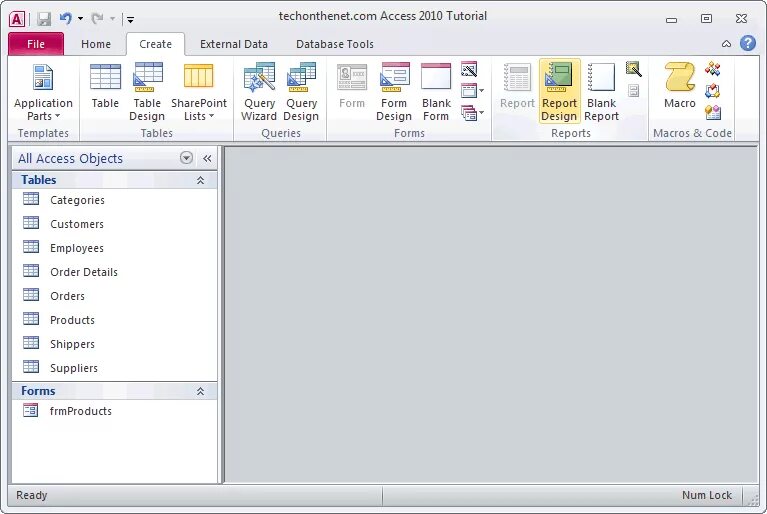
Task: Minimize the Access window
Action: click(x=672, y=20)
